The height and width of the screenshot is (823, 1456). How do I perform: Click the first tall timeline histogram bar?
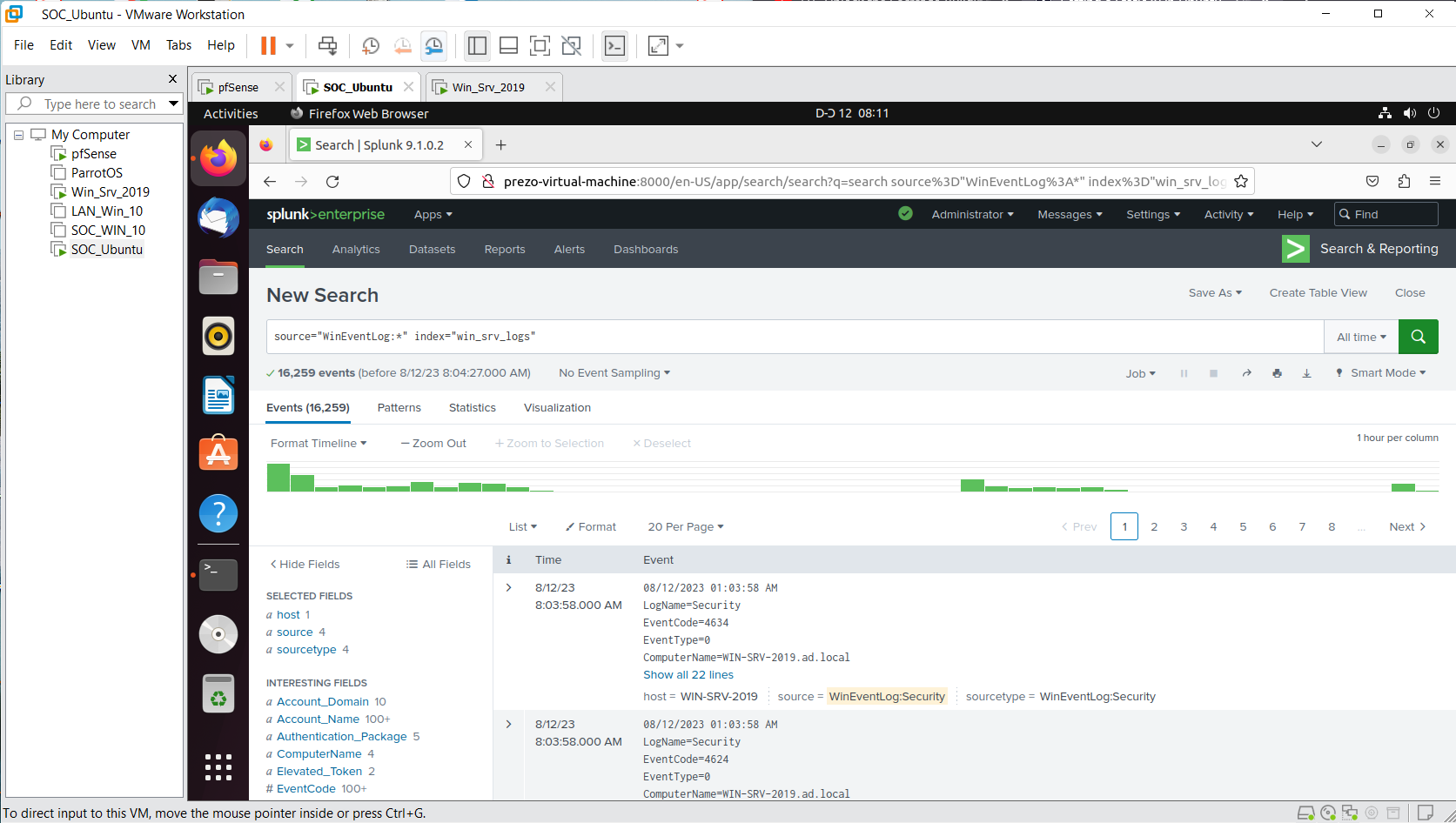pos(278,478)
